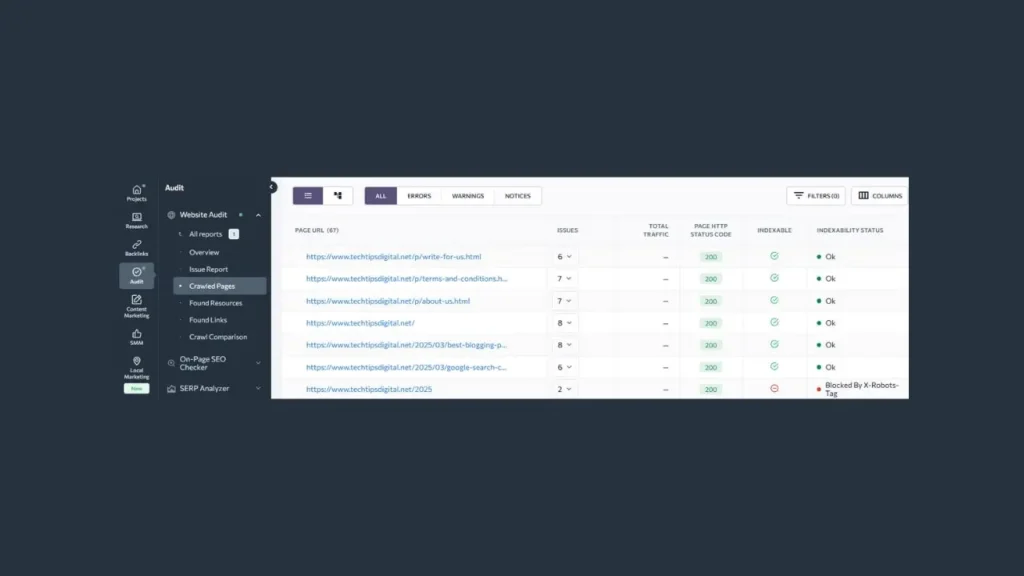
Task: Open the best-blogging-p... page link
Action: [406, 345]
